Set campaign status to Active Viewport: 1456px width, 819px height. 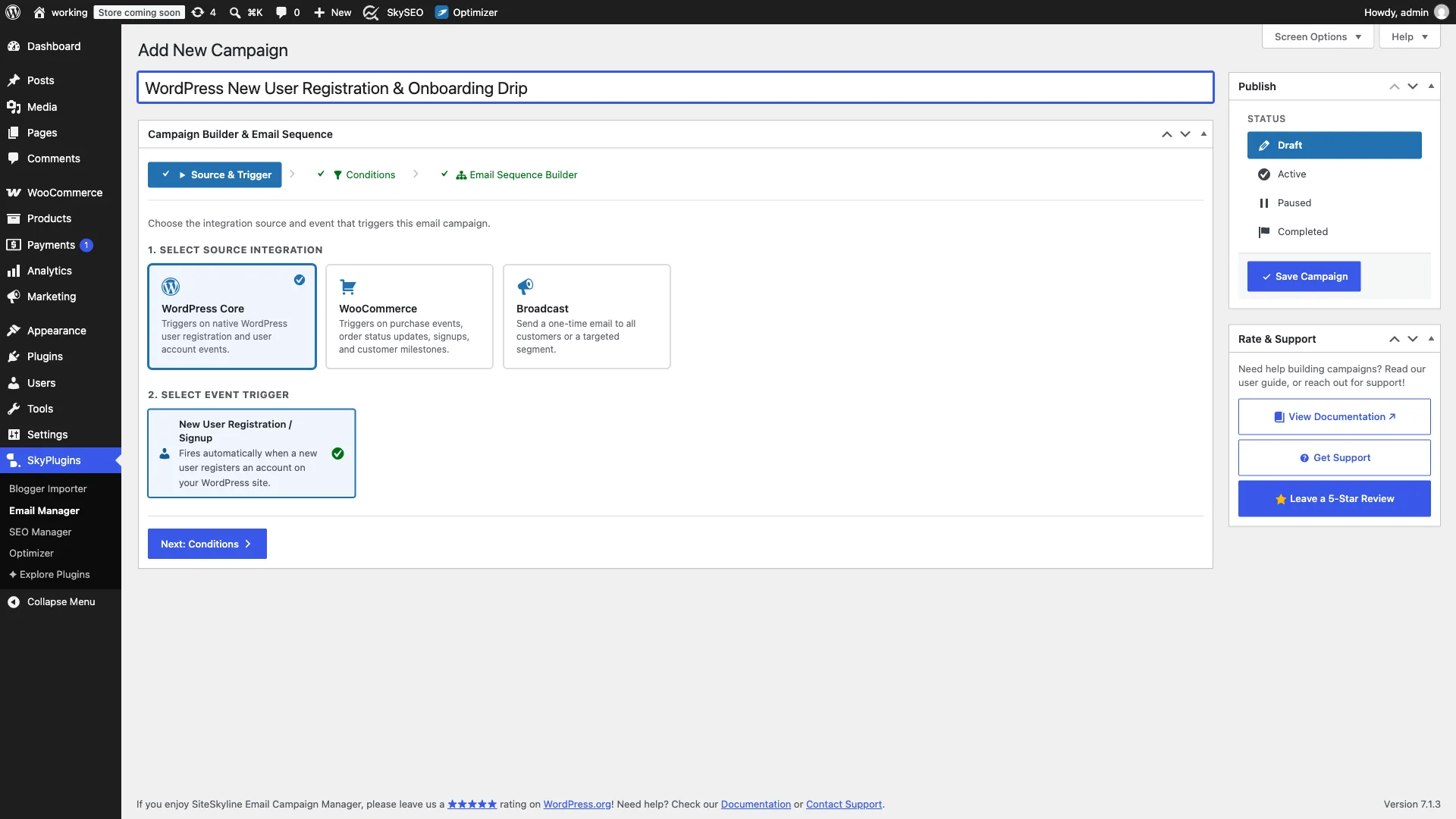(x=1335, y=174)
